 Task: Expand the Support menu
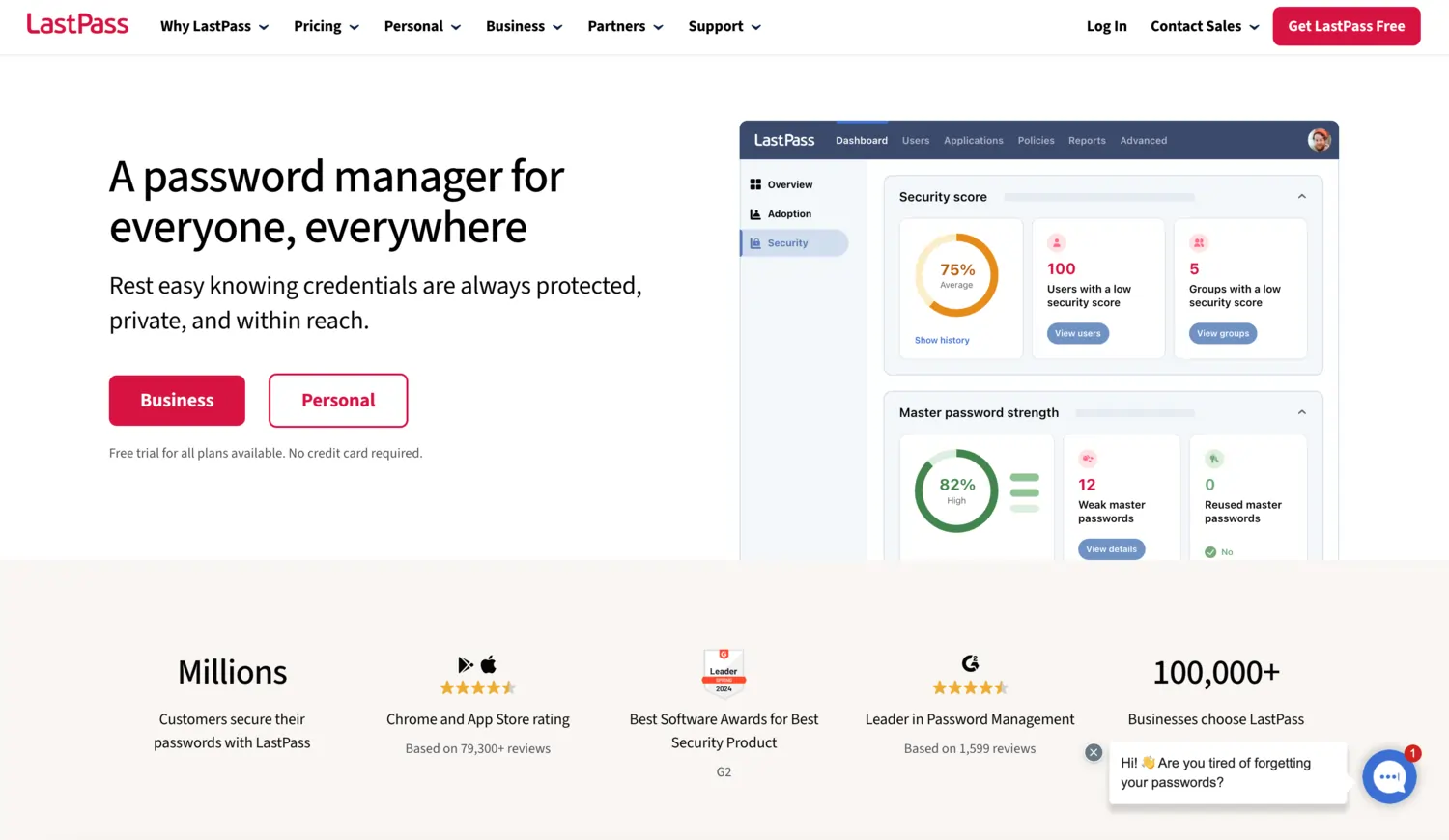(724, 26)
